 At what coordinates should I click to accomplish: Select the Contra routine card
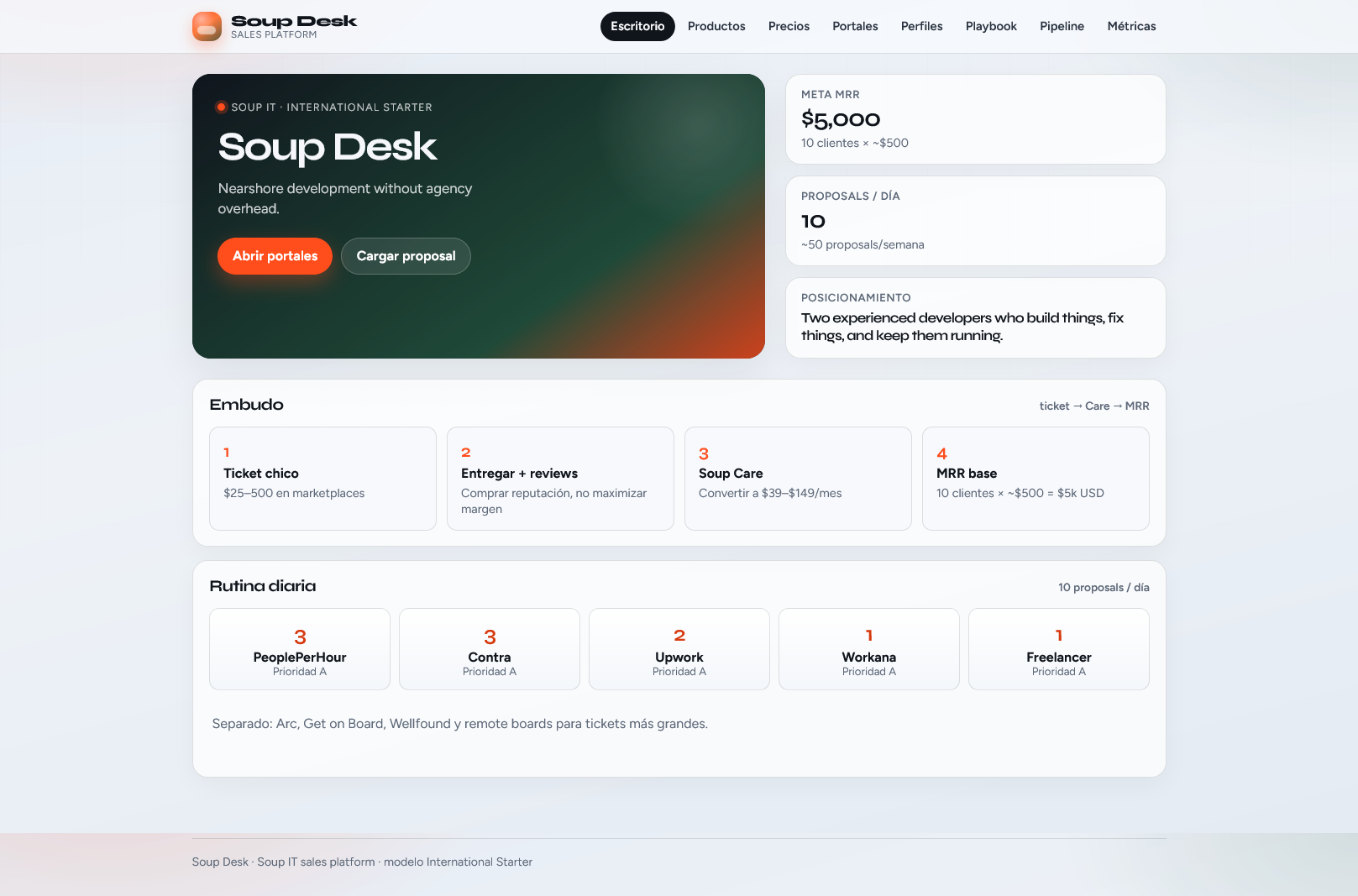[x=490, y=649]
